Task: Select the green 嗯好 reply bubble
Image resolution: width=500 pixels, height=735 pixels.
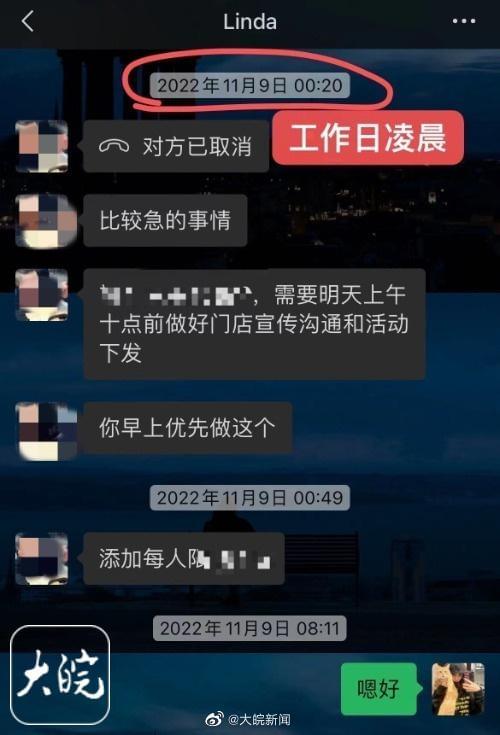Action: [x=379, y=689]
